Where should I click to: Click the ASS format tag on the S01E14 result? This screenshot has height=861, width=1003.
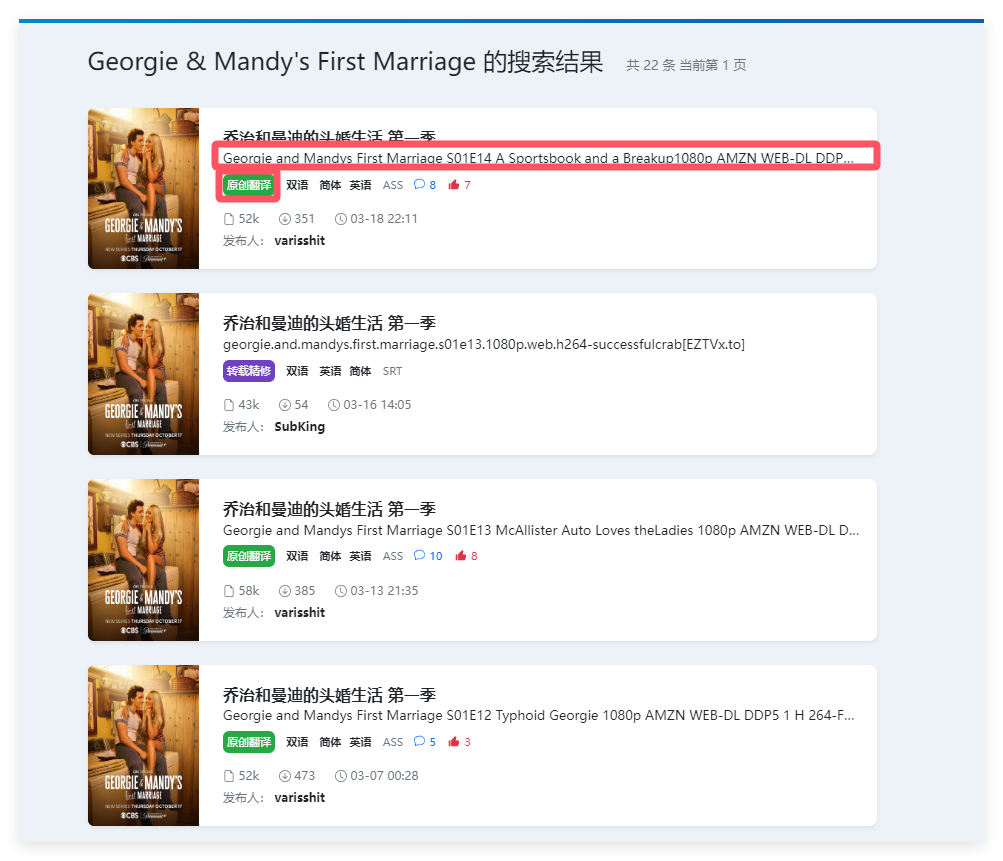coord(393,185)
